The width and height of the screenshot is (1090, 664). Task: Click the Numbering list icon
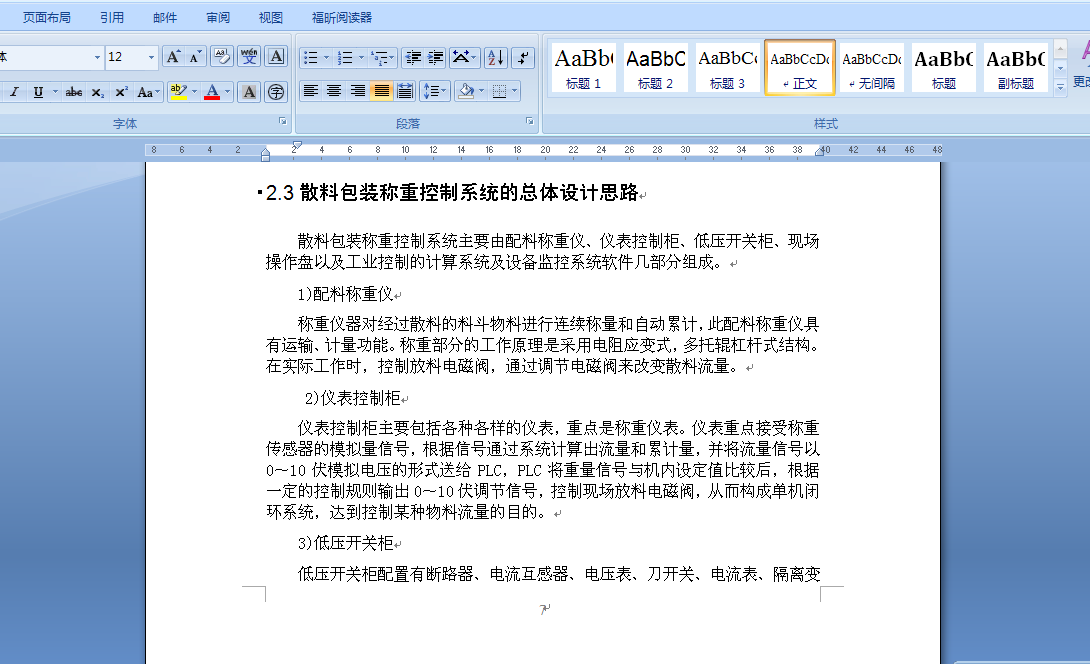click(345, 58)
